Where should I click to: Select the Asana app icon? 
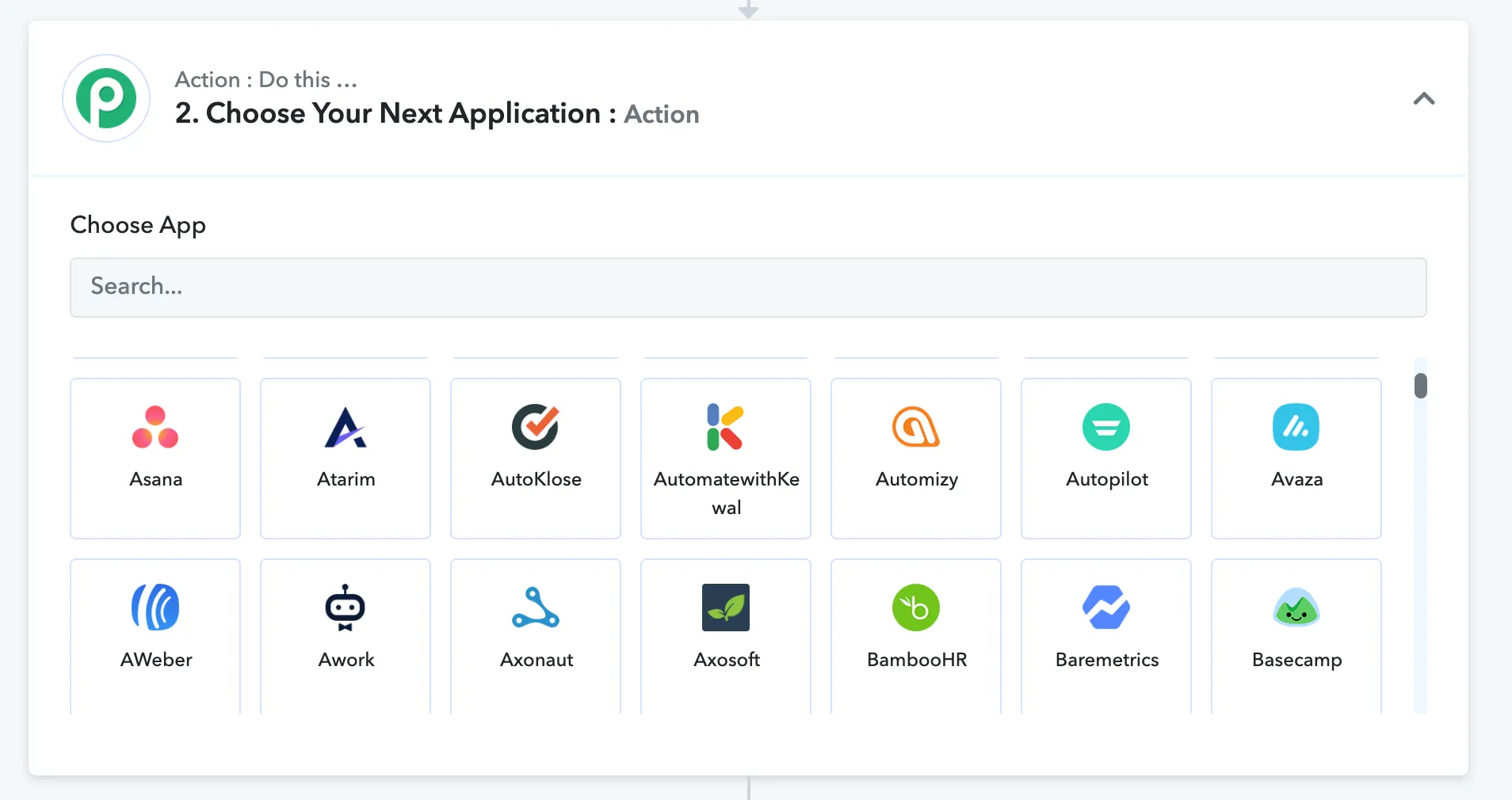coord(155,427)
